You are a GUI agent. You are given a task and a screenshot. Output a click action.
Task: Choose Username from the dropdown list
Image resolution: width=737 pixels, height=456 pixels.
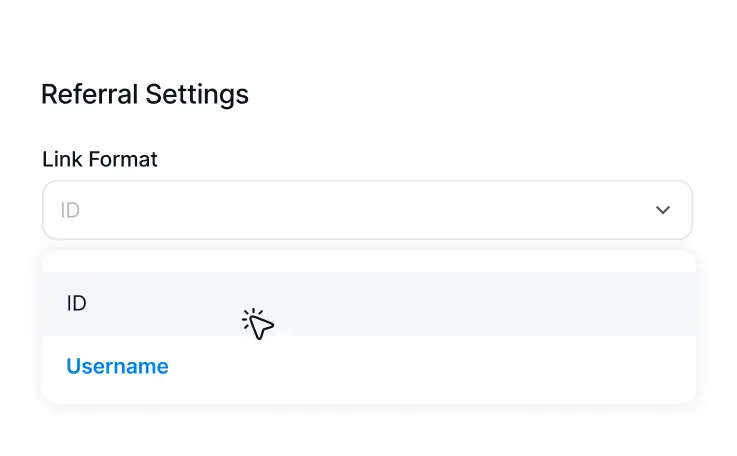point(369,367)
